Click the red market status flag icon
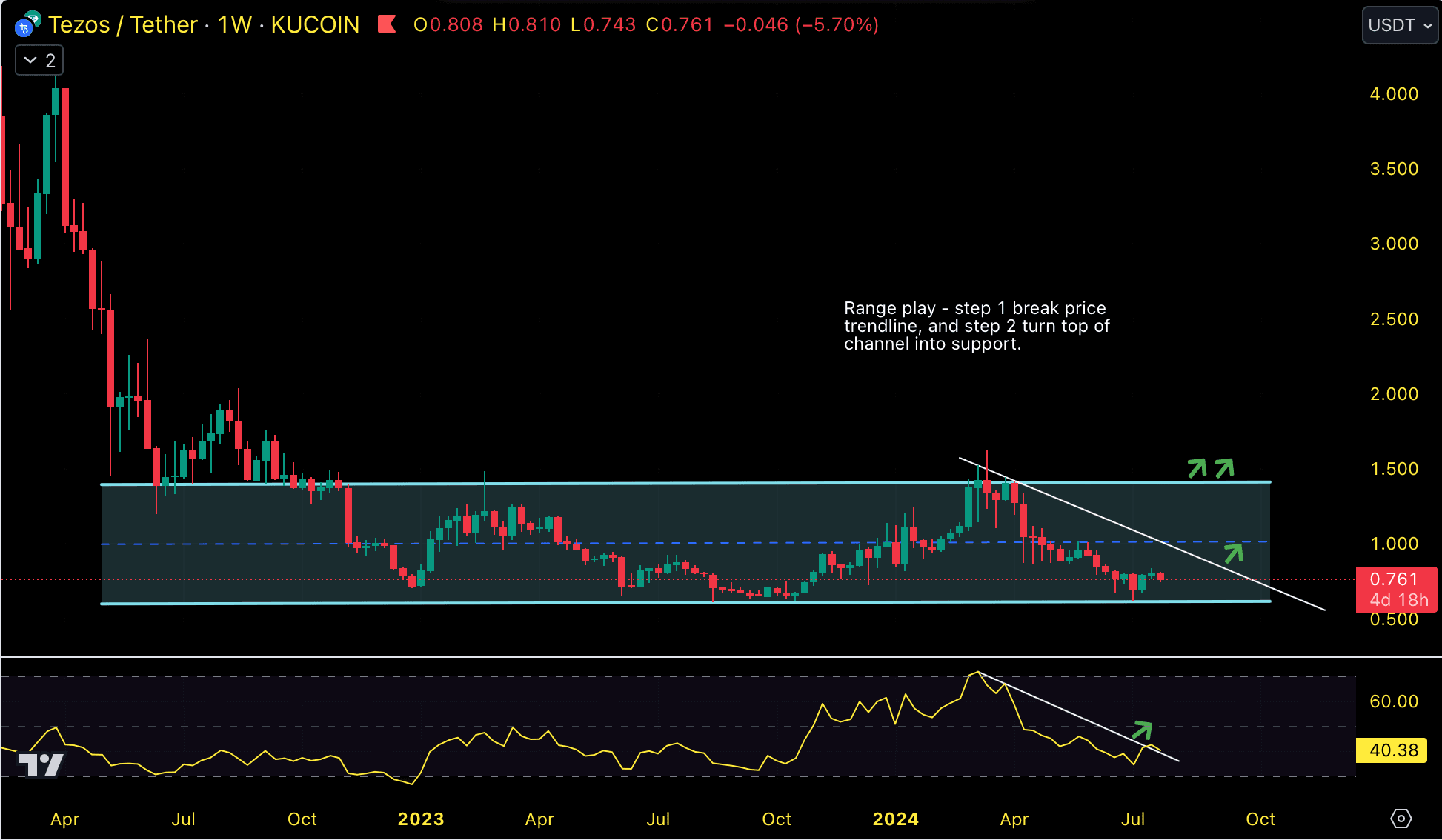This screenshot has width=1442, height=840. 386,24
